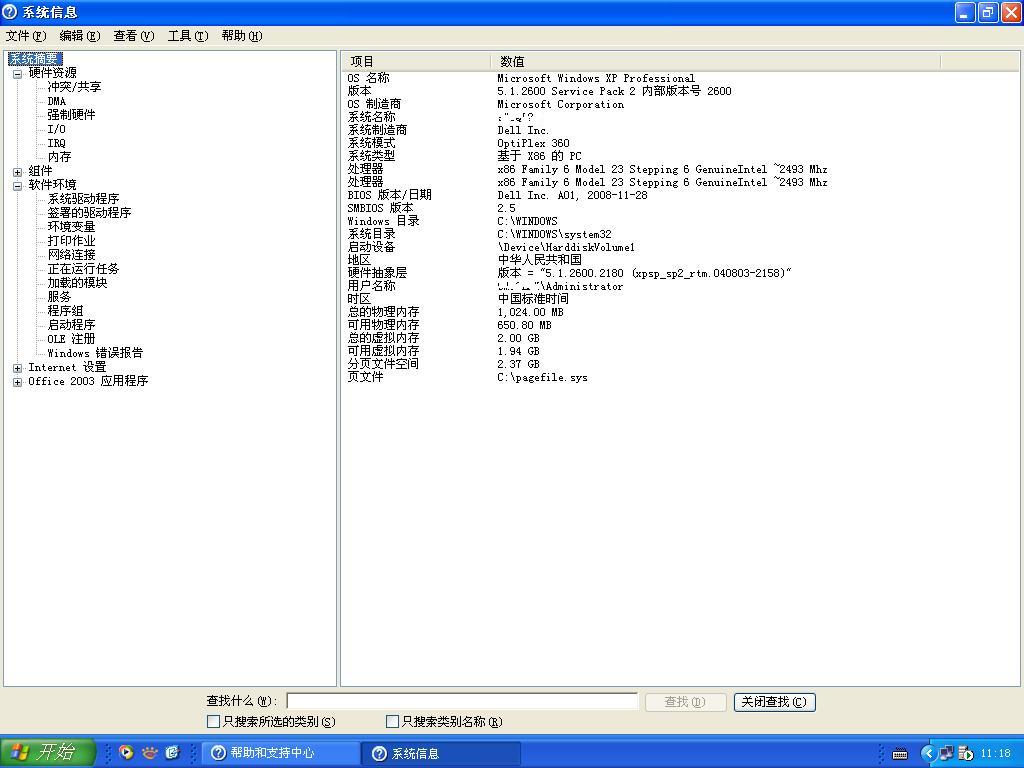Image resolution: width=1024 pixels, height=768 pixels.
Task: Open the 编辑 menu
Action: (x=80, y=36)
